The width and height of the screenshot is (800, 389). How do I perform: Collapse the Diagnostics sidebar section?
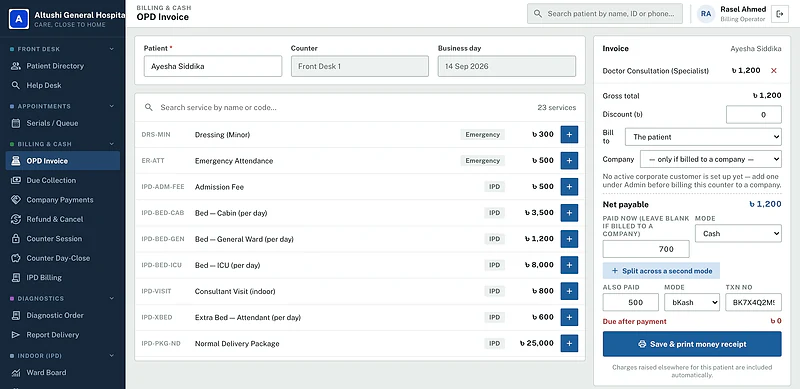tap(112, 298)
